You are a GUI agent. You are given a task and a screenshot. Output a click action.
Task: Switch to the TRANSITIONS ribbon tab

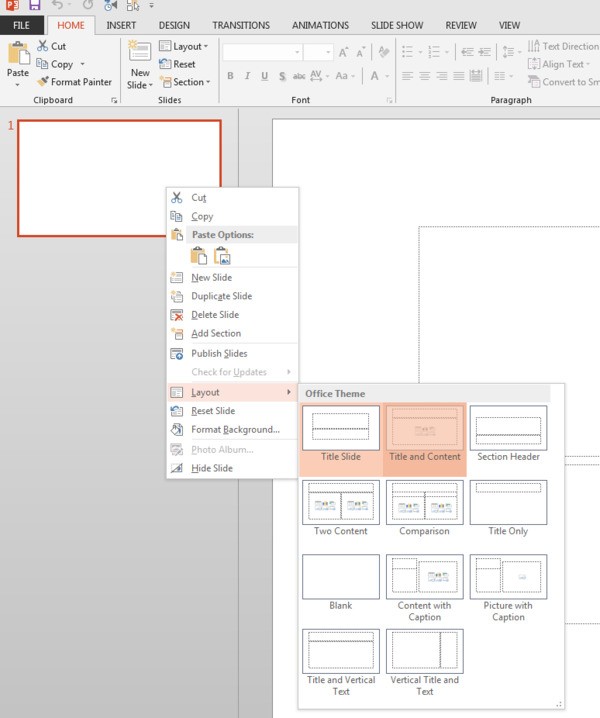[x=238, y=25]
